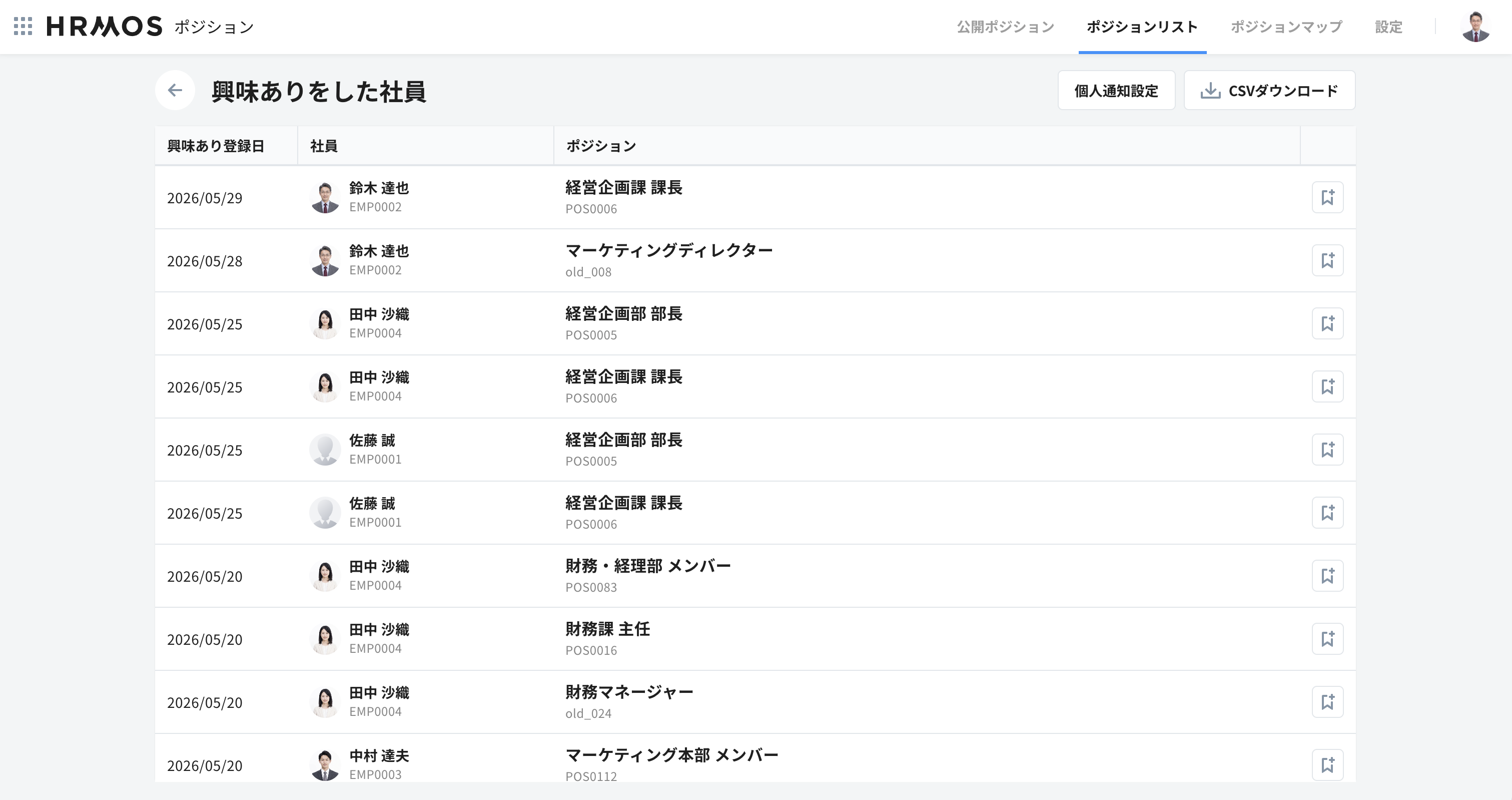Image resolution: width=1512 pixels, height=800 pixels.
Task: Bookmark 田中 沙織's 経営企画課 課長 row
Action: click(x=1328, y=386)
